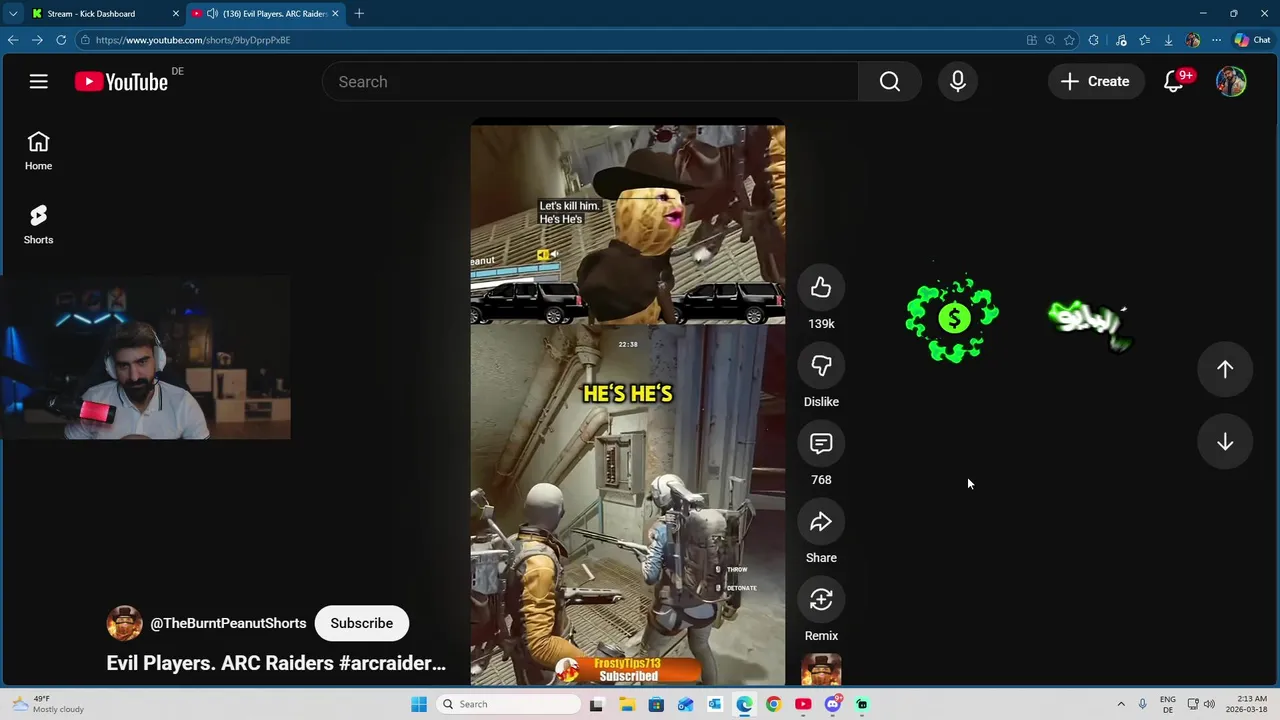
Task: Open Google Chrome from the taskbar
Action: point(773,704)
